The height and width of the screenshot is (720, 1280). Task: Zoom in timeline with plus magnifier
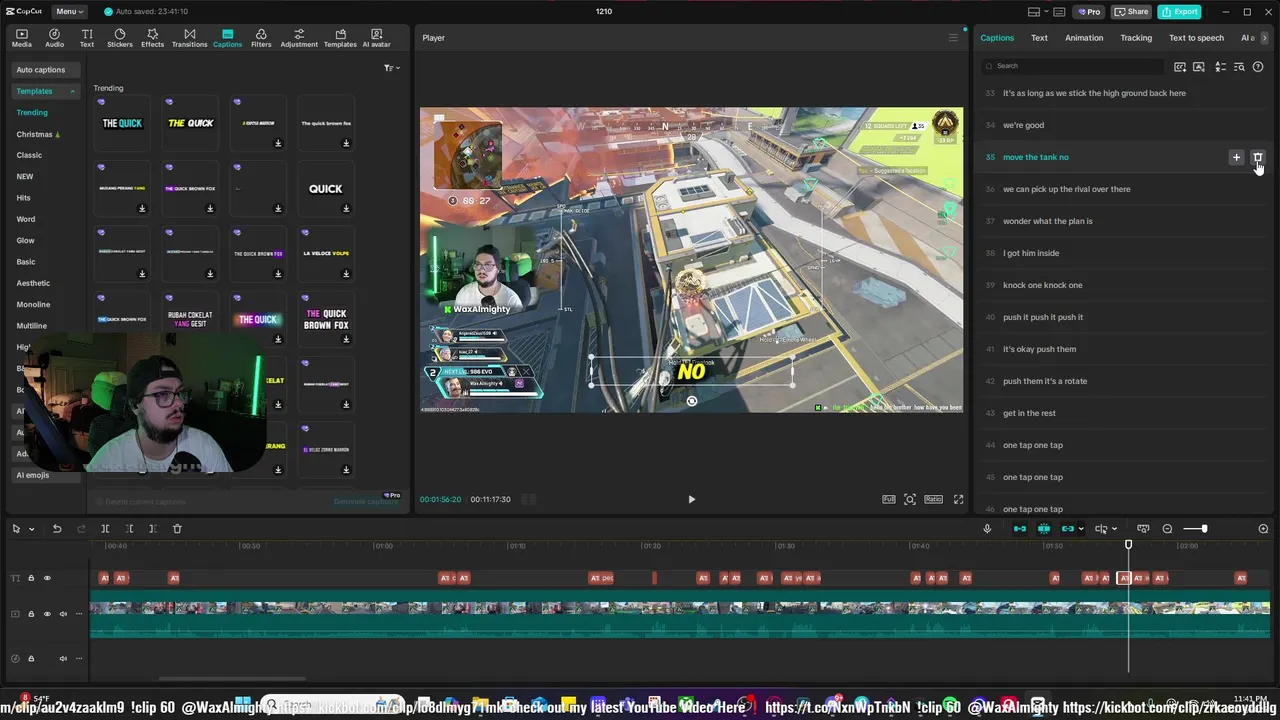[x=1263, y=529]
